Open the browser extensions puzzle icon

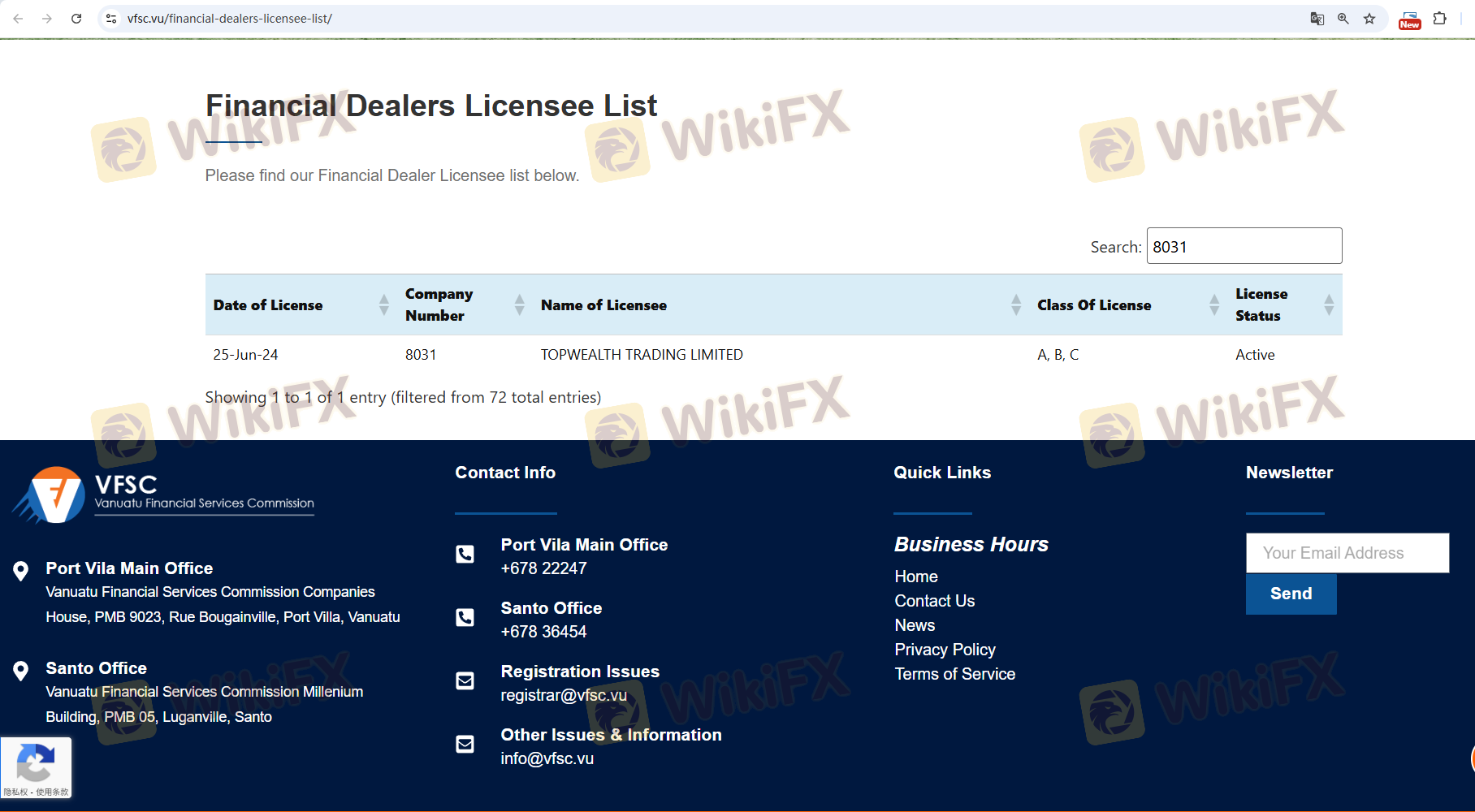pyautogui.click(x=1439, y=19)
